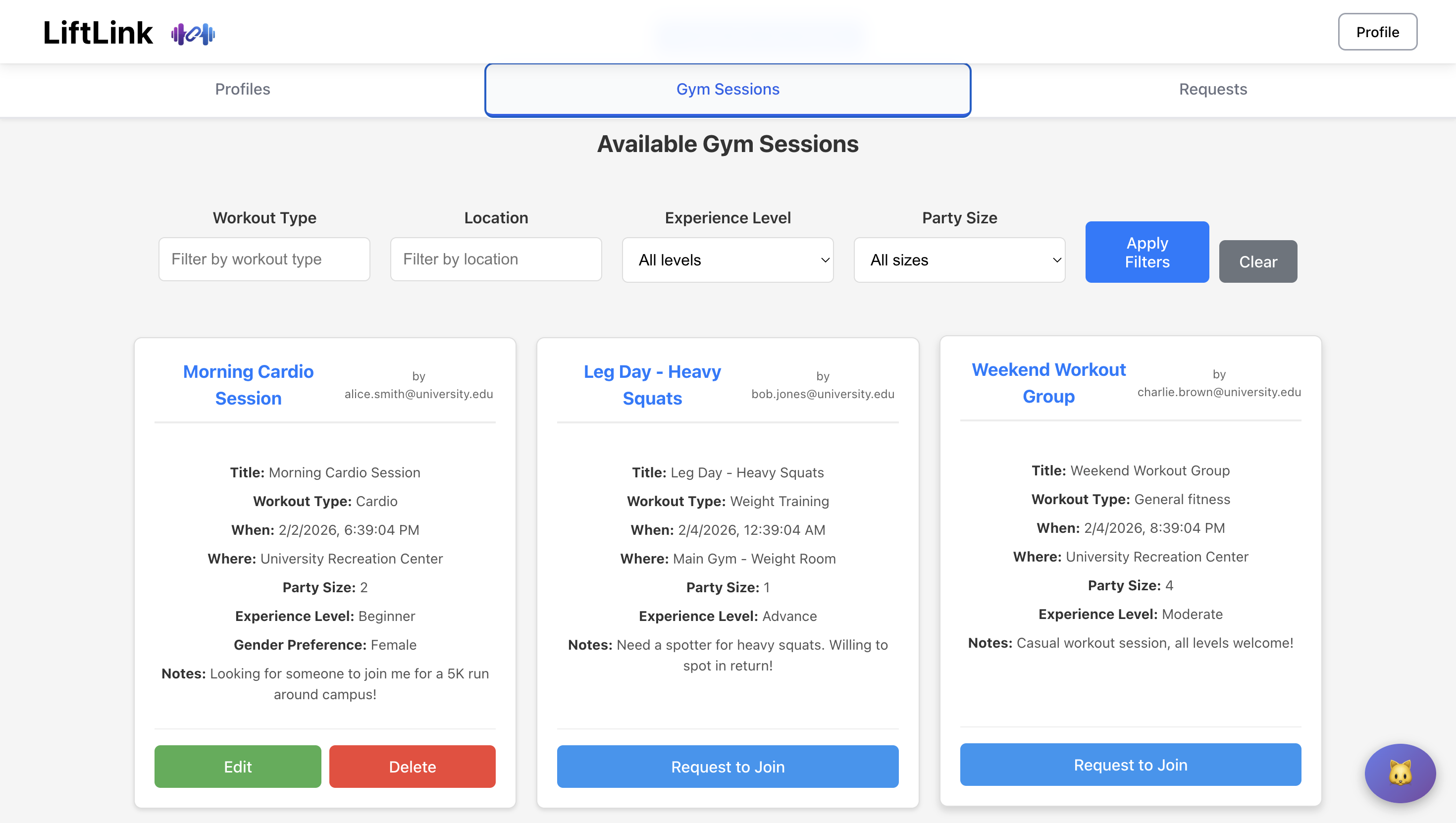
Task: Edit the Morning Cardio Session
Action: pyautogui.click(x=237, y=767)
